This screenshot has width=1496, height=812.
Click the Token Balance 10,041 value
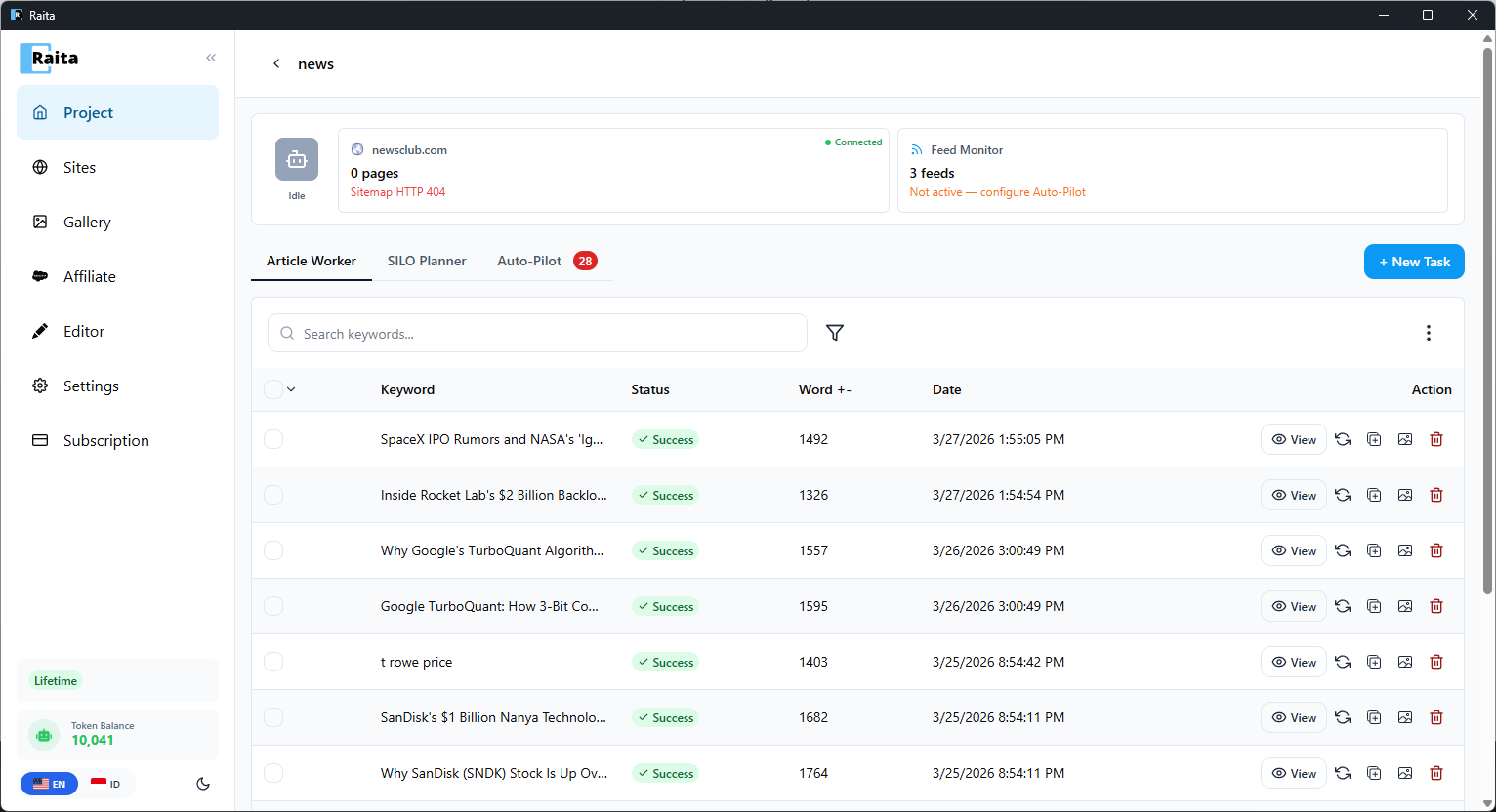[93, 740]
